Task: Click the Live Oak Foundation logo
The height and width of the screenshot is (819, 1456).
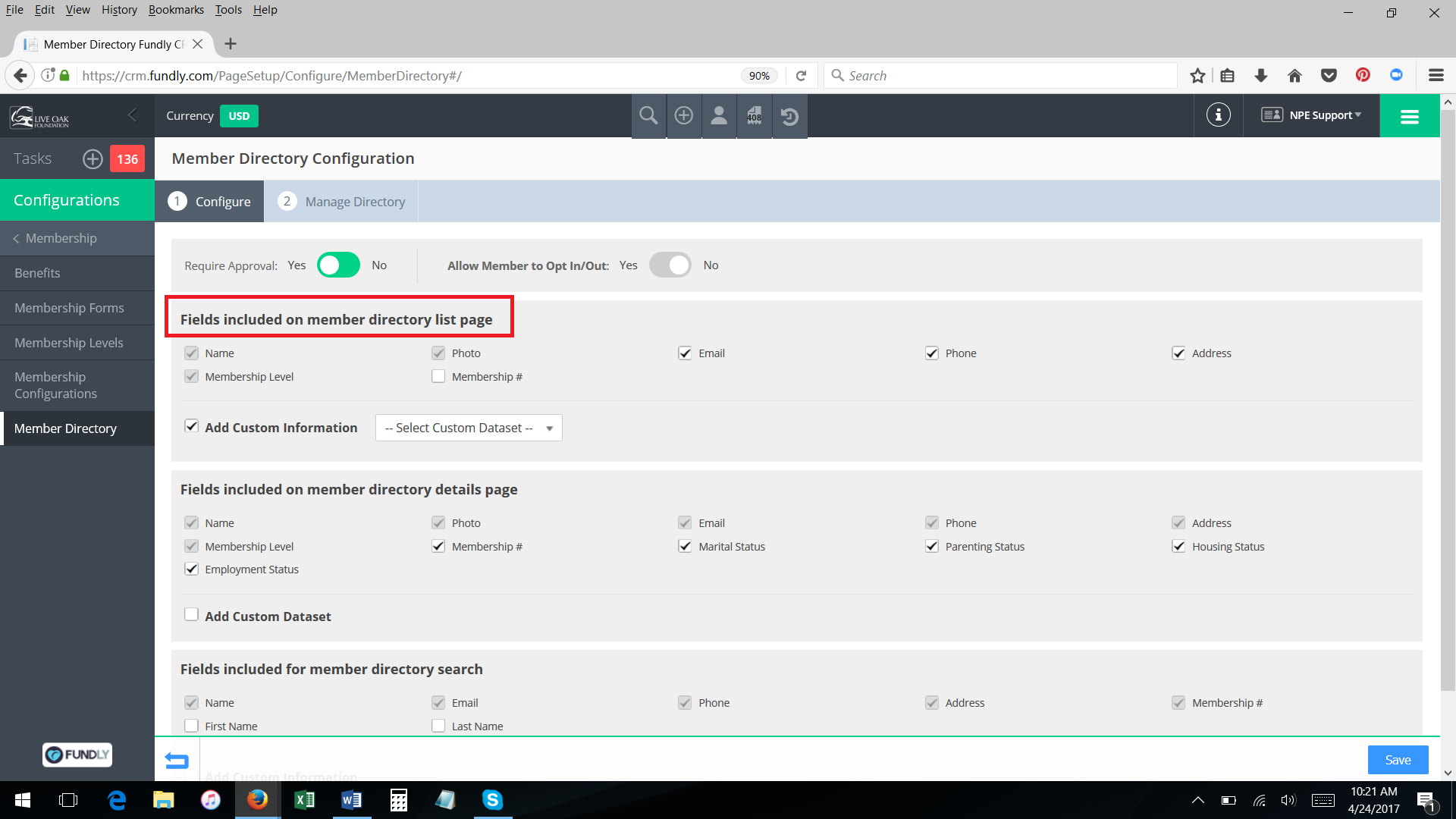Action: (39, 117)
